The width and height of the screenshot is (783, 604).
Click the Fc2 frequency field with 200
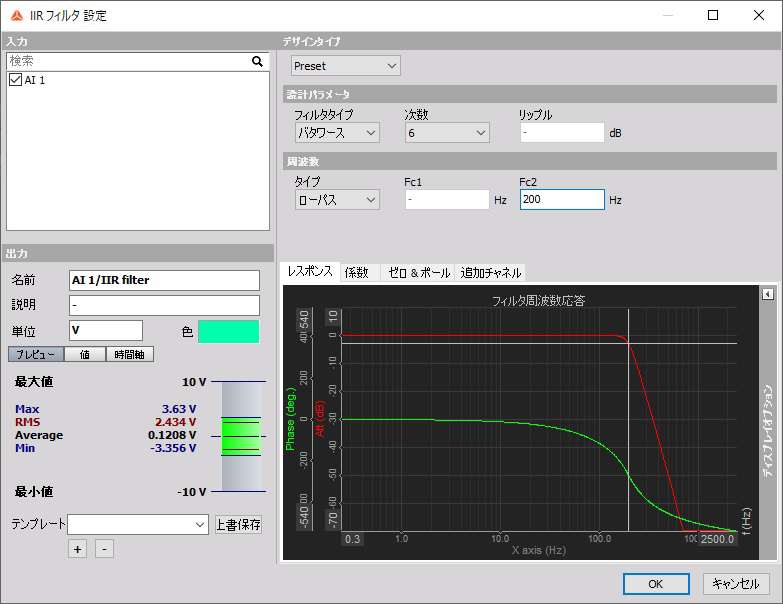562,200
